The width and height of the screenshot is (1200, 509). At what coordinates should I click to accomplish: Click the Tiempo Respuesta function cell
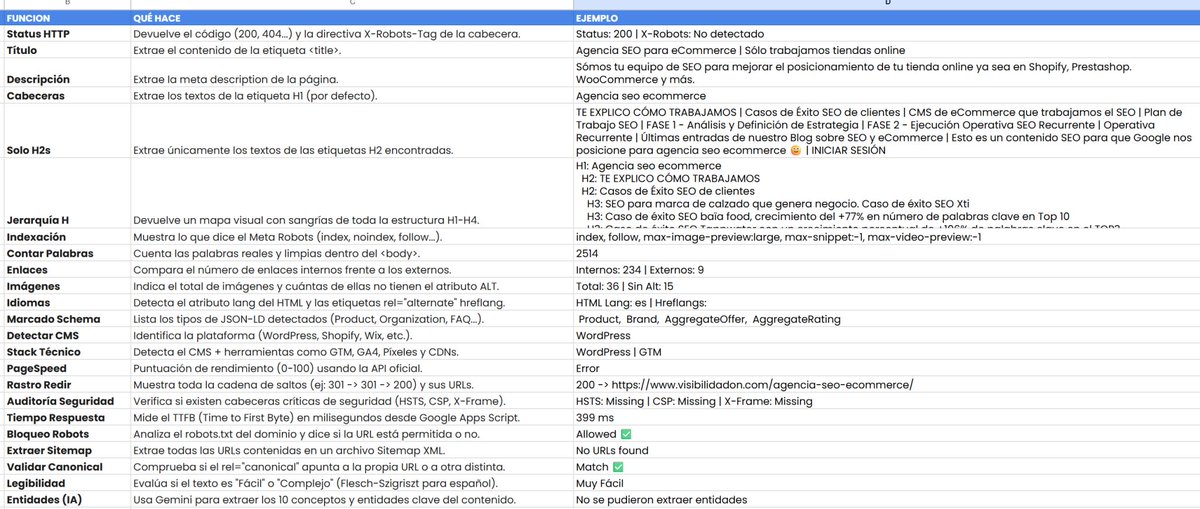[66, 417]
